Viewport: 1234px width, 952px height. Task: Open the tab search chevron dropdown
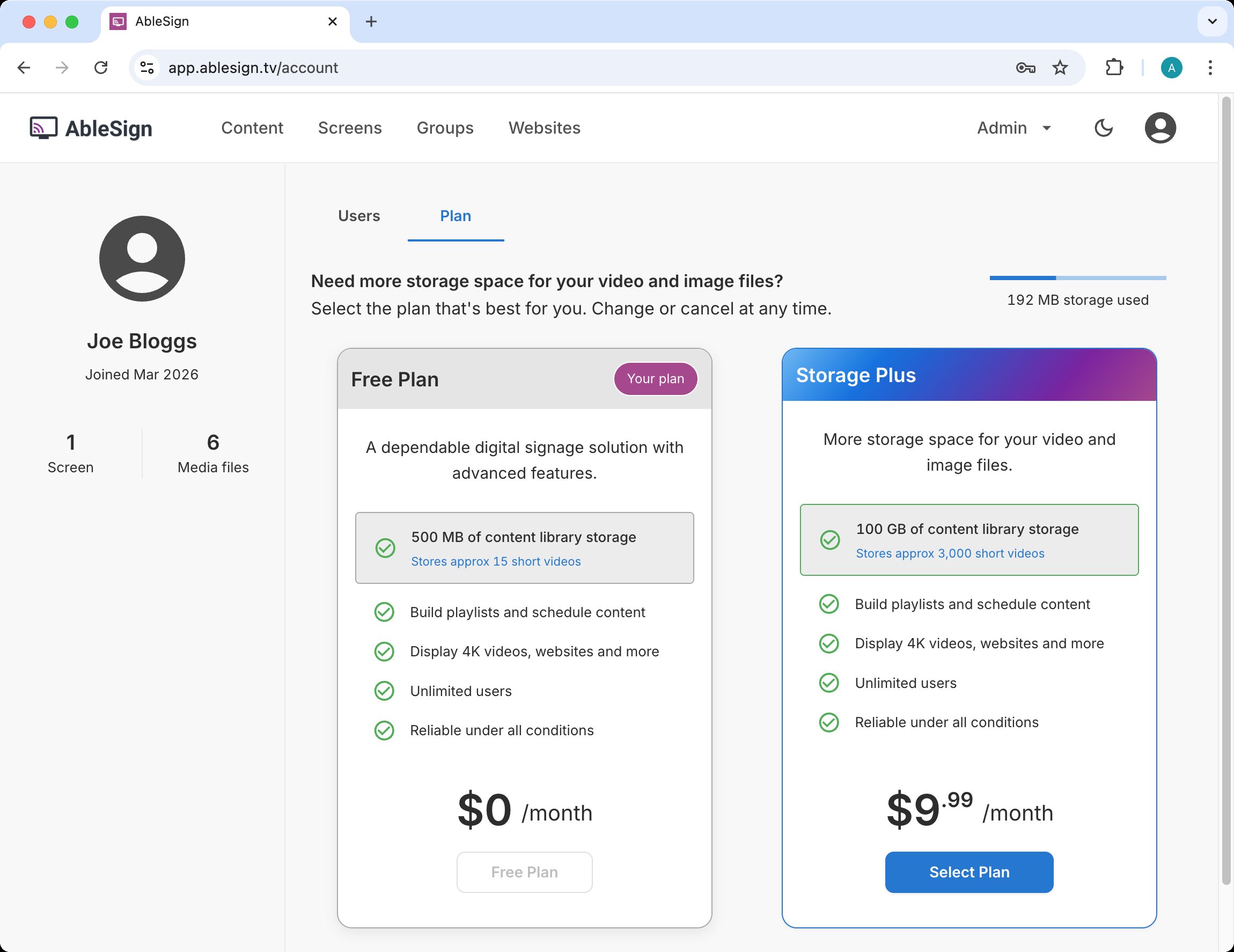pos(1211,21)
